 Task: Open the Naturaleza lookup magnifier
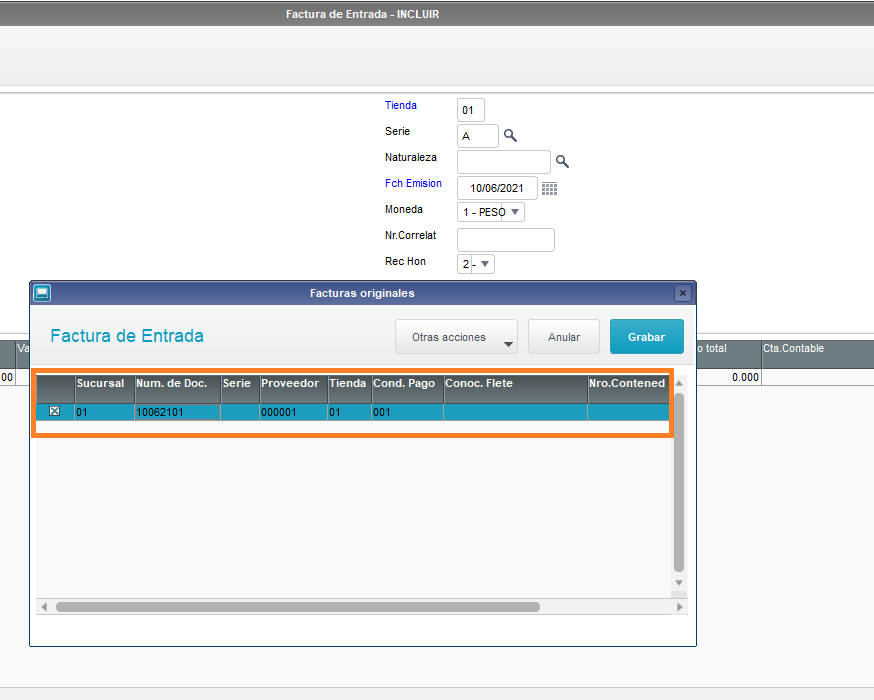562,162
